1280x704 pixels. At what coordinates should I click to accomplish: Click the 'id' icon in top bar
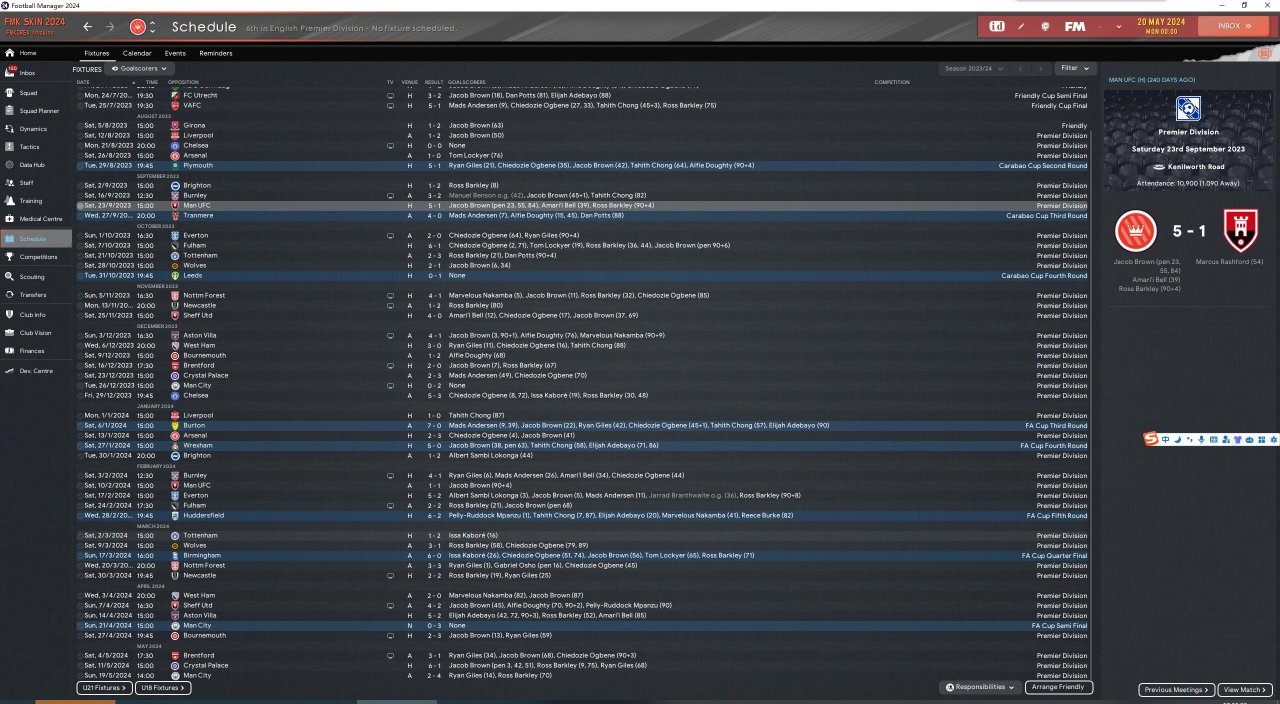tap(997, 26)
